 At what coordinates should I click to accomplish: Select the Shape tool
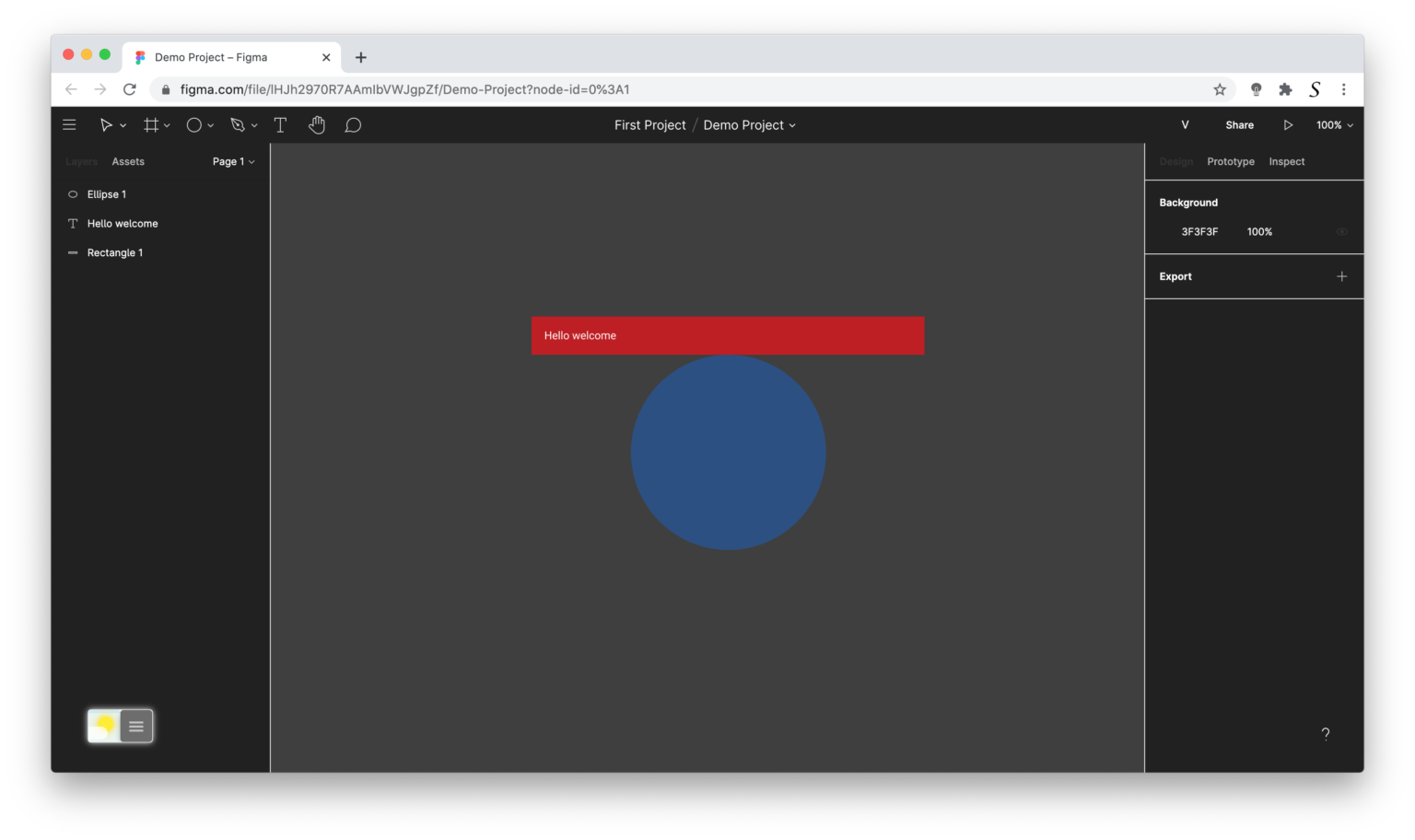pyautogui.click(x=194, y=124)
